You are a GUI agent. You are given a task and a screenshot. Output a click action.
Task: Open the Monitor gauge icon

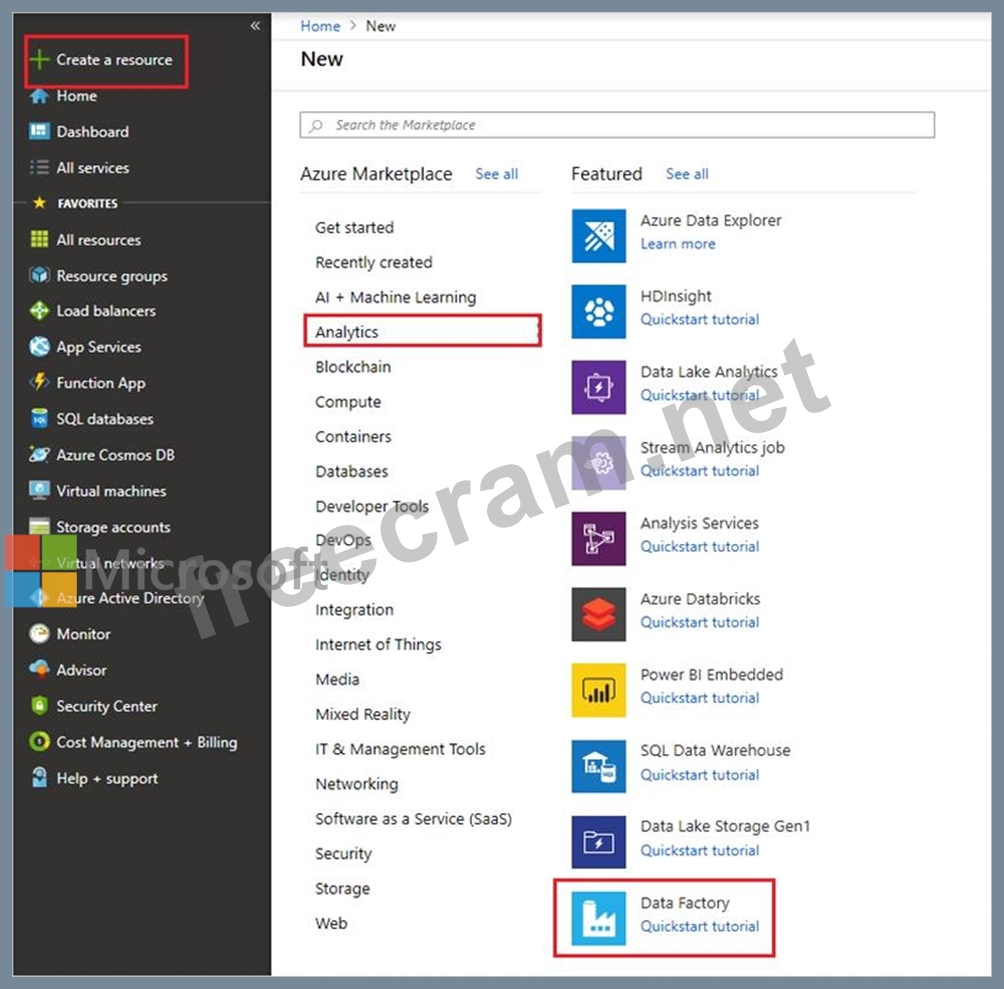pyautogui.click(x=39, y=634)
